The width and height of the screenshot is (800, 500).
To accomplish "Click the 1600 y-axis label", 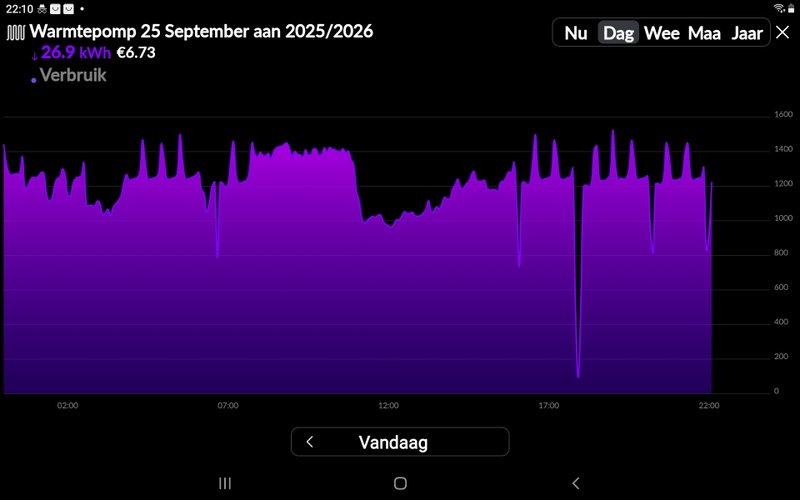I will pos(783,114).
